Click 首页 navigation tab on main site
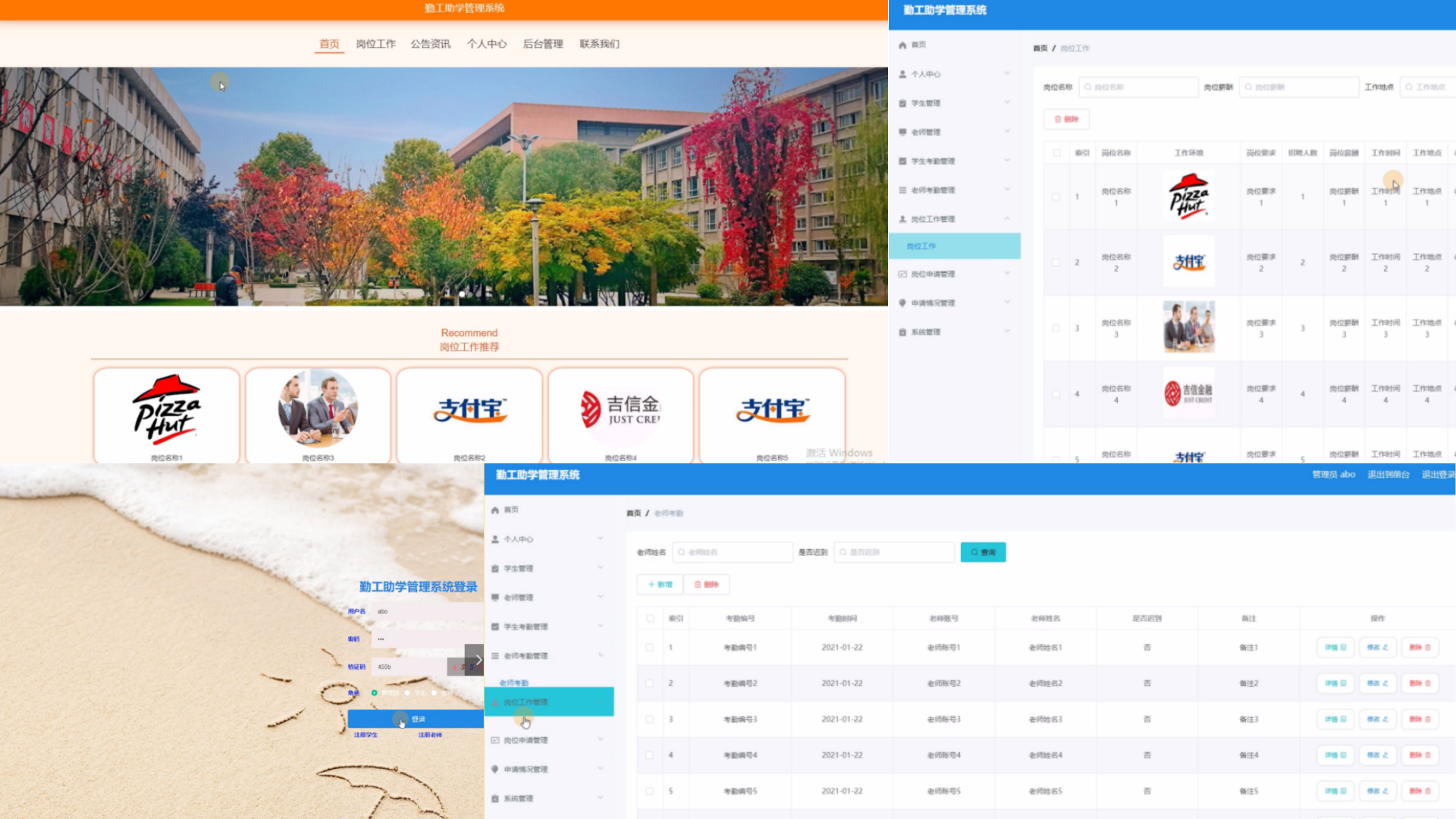Viewport: 1456px width, 819px height. [328, 44]
